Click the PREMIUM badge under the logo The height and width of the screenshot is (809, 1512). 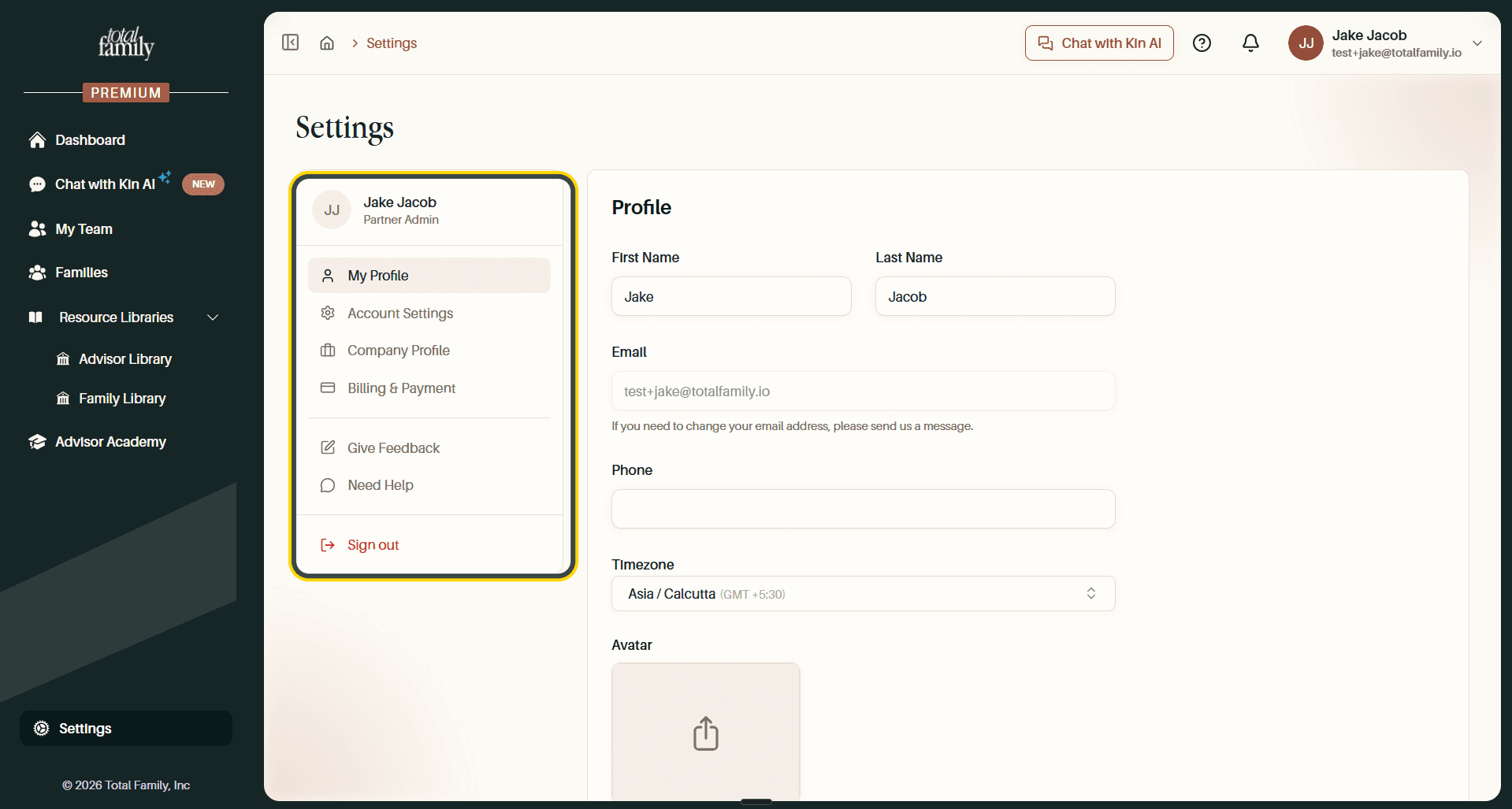click(x=126, y=93)
